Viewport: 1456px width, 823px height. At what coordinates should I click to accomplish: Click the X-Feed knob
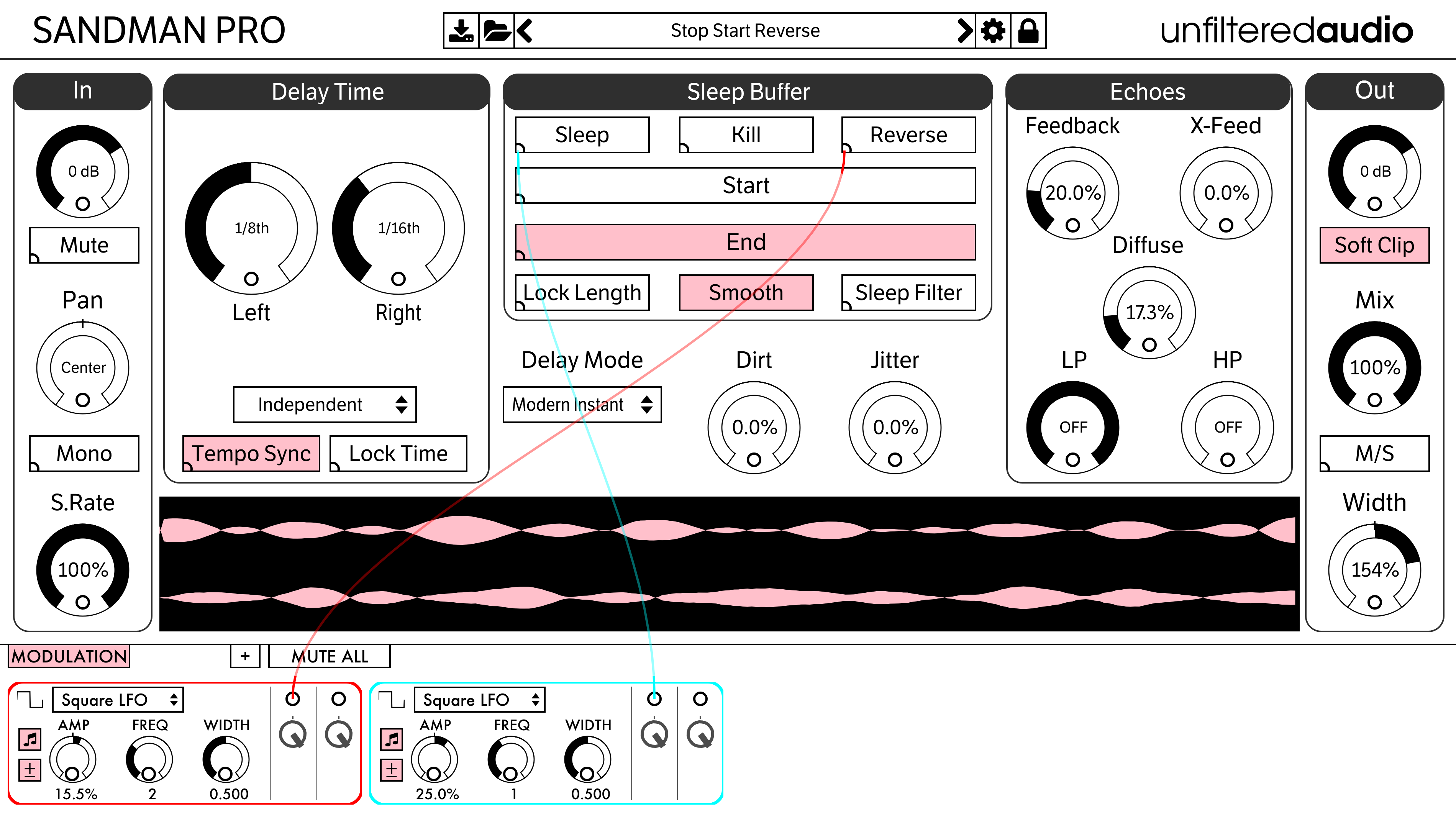pos(1226,193)
